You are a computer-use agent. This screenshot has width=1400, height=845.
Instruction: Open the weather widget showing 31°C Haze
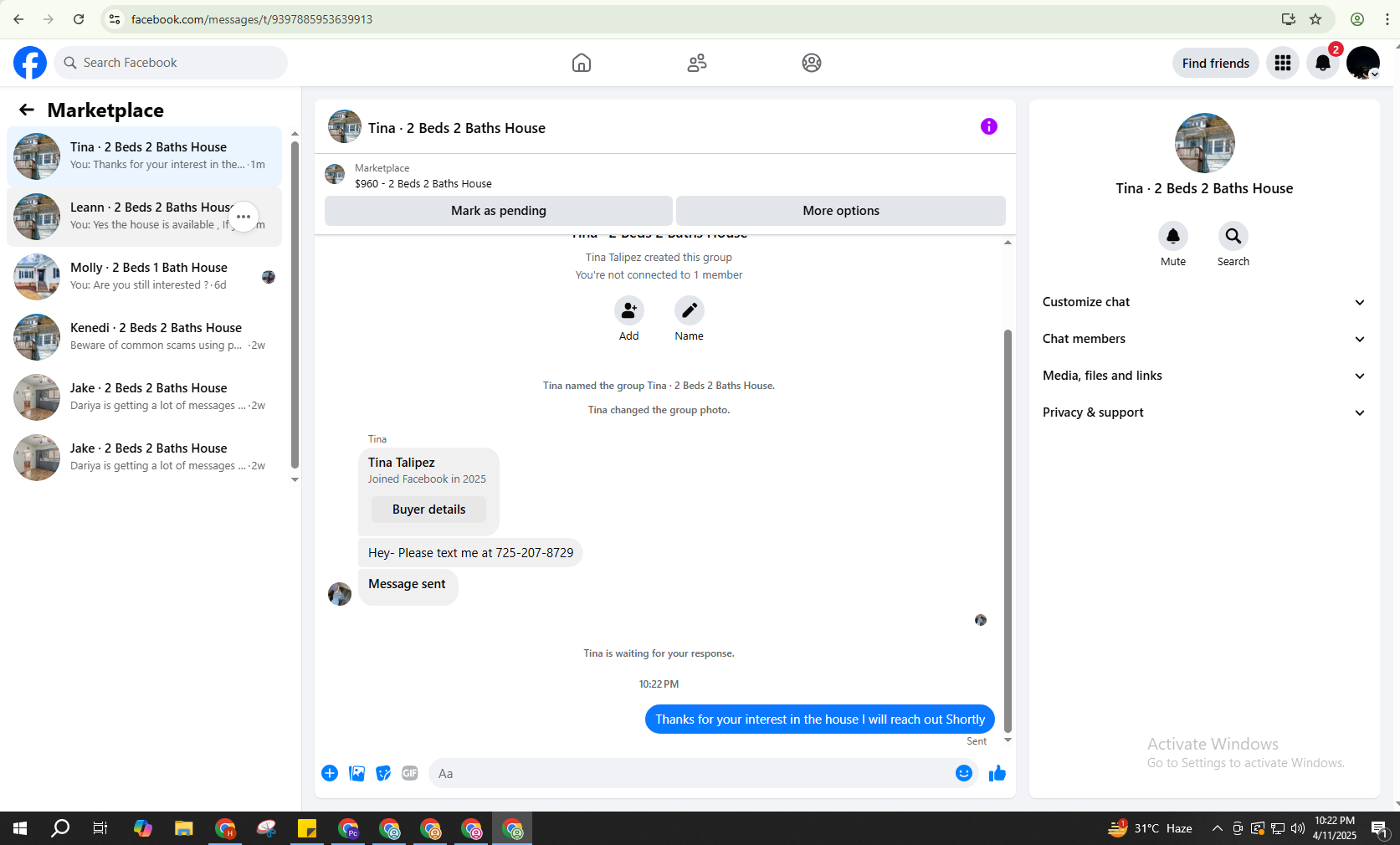1150,828
